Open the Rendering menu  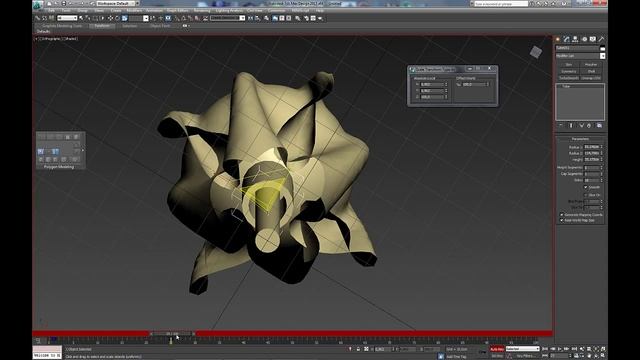[x=202, y=11]
